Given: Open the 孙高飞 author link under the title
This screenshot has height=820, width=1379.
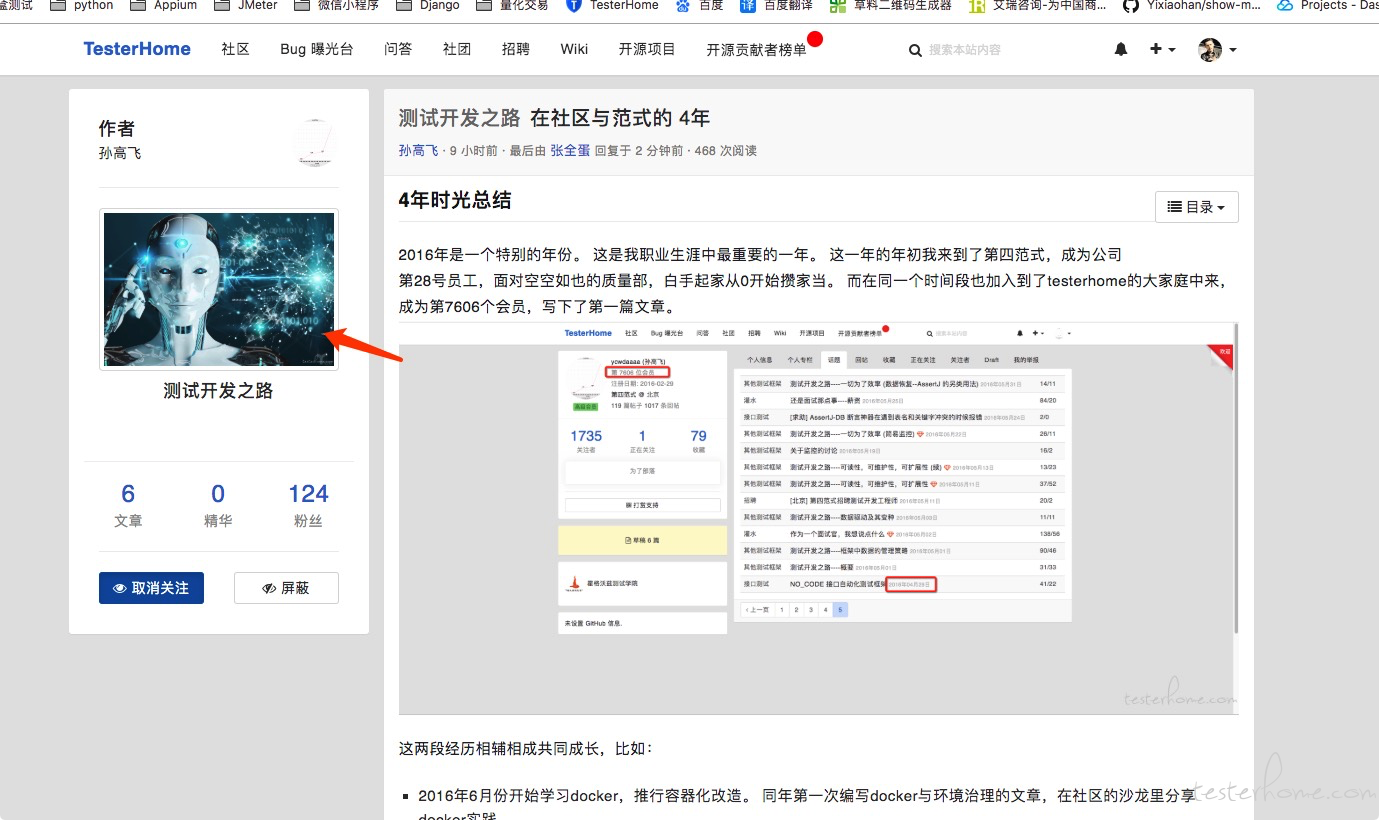Looking at the screenshot, I should pyautogui.click(x=418, y=151).
